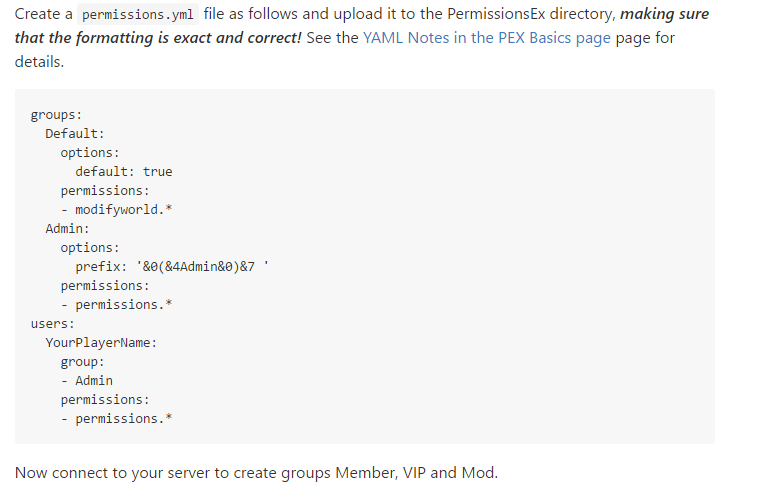This screenshot has height=499, width=757.
Task: Click the final '- permissions.*' code line
Action: click(116, 419)
